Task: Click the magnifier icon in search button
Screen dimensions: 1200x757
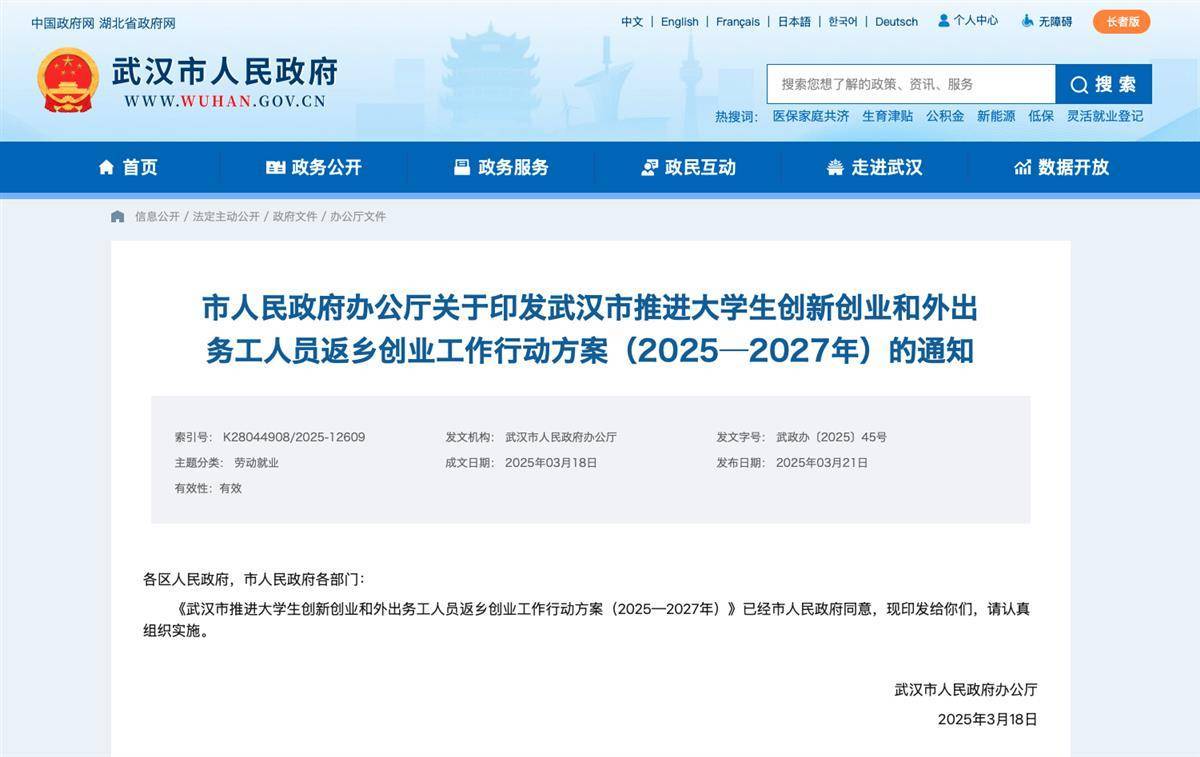Action: pos(1079,85)
